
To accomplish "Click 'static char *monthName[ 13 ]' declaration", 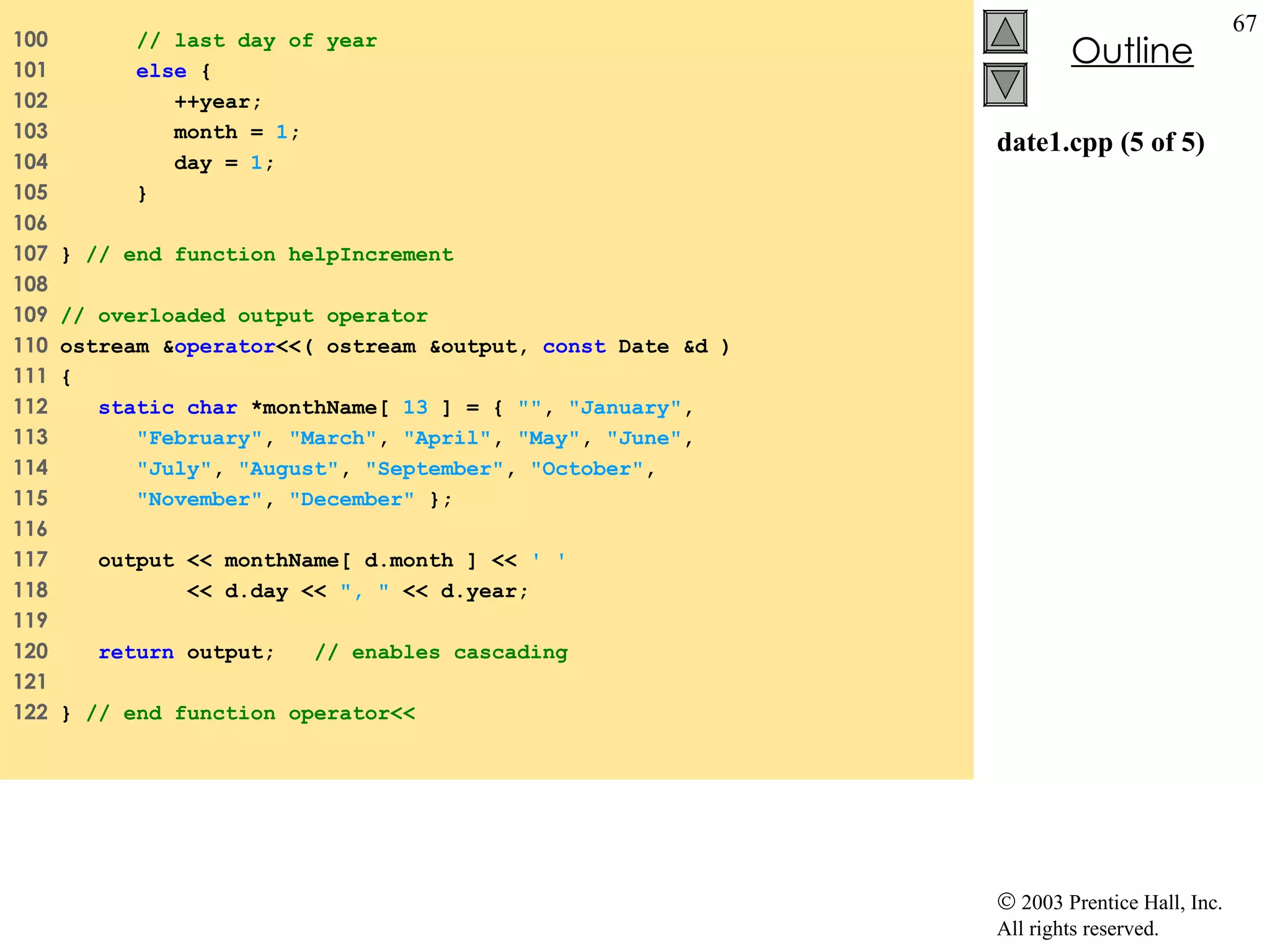I will point(275,408).
